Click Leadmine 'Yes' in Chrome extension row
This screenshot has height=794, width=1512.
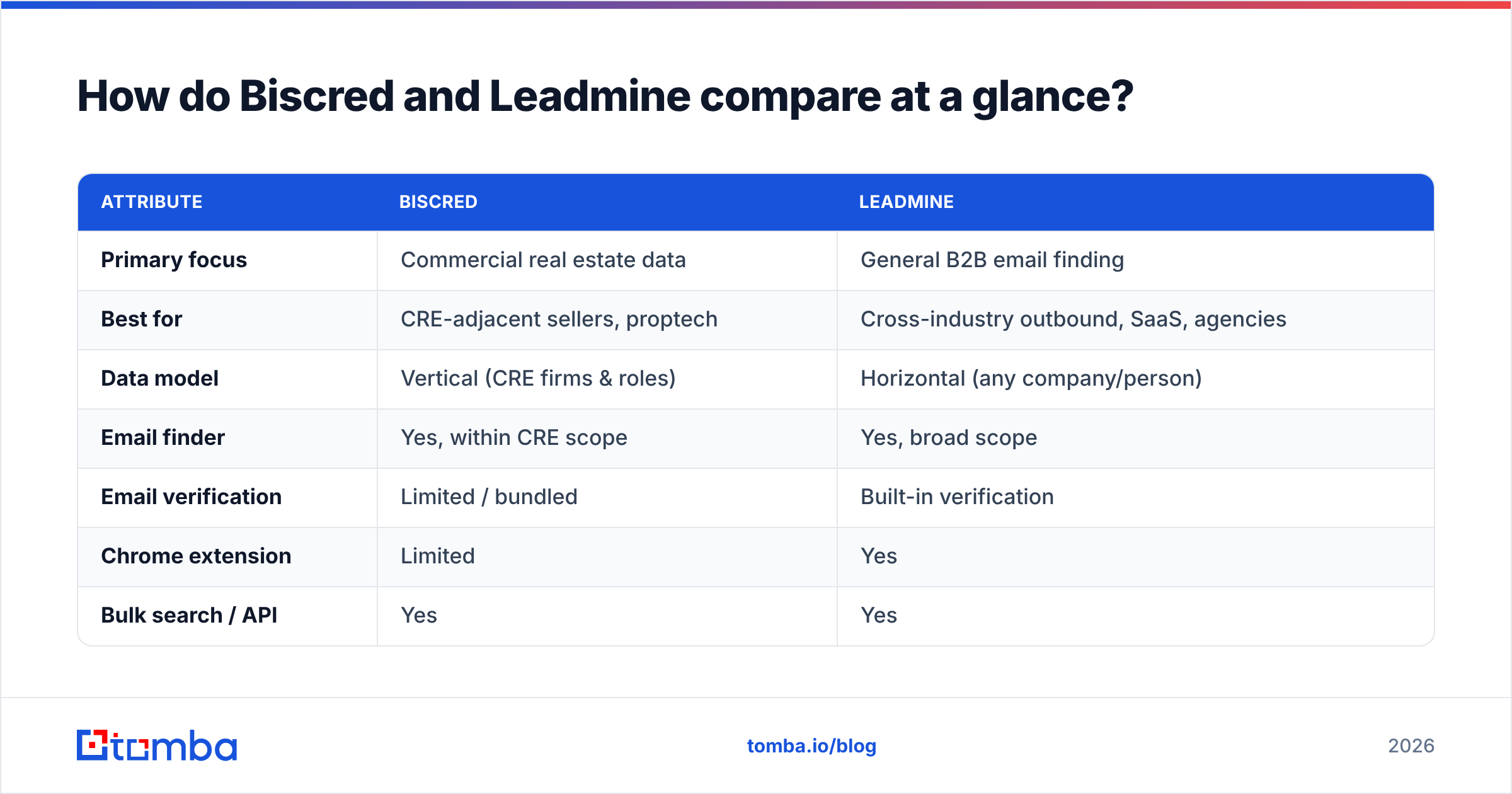click(879, 556)
